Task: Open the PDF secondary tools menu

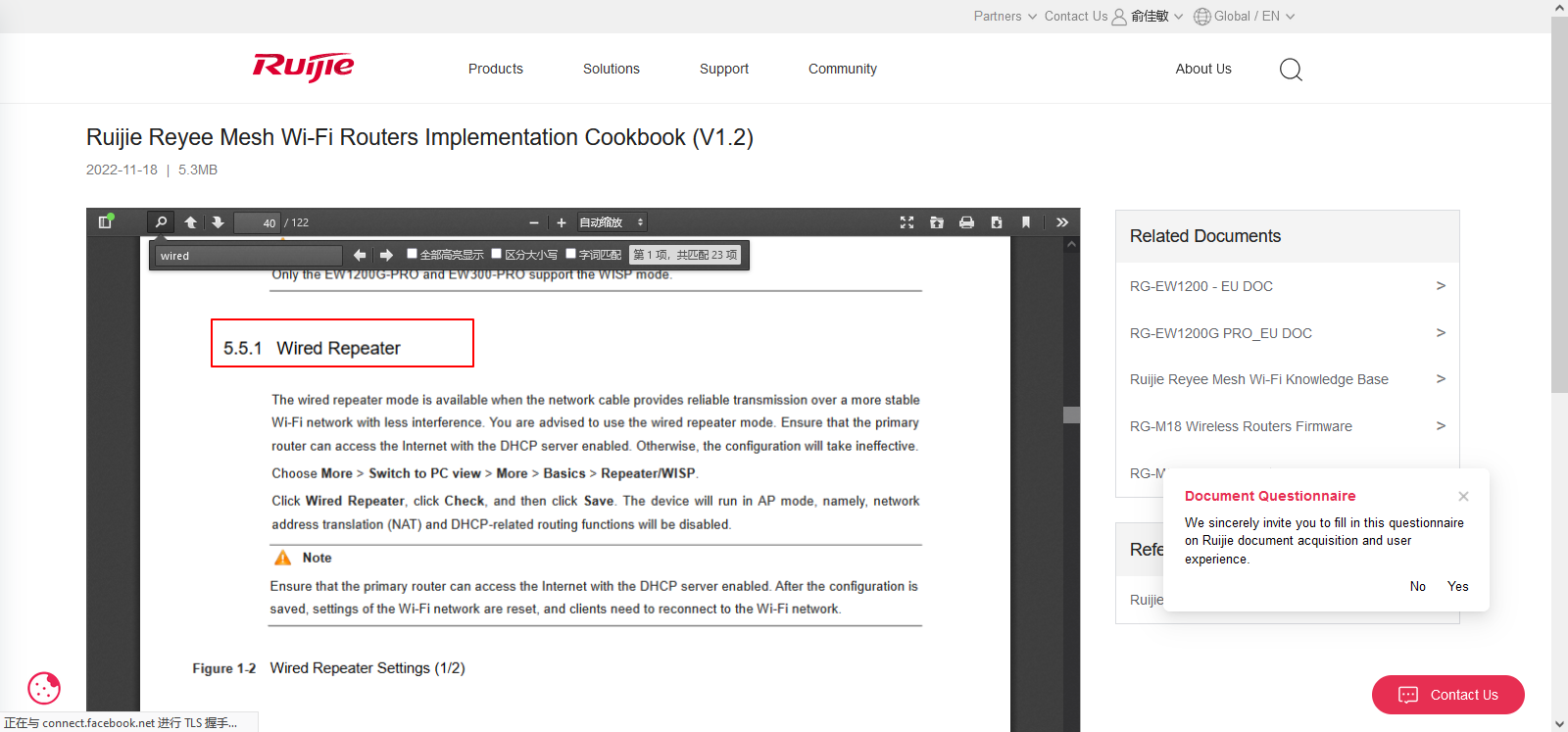Action: pos(1062,222)
